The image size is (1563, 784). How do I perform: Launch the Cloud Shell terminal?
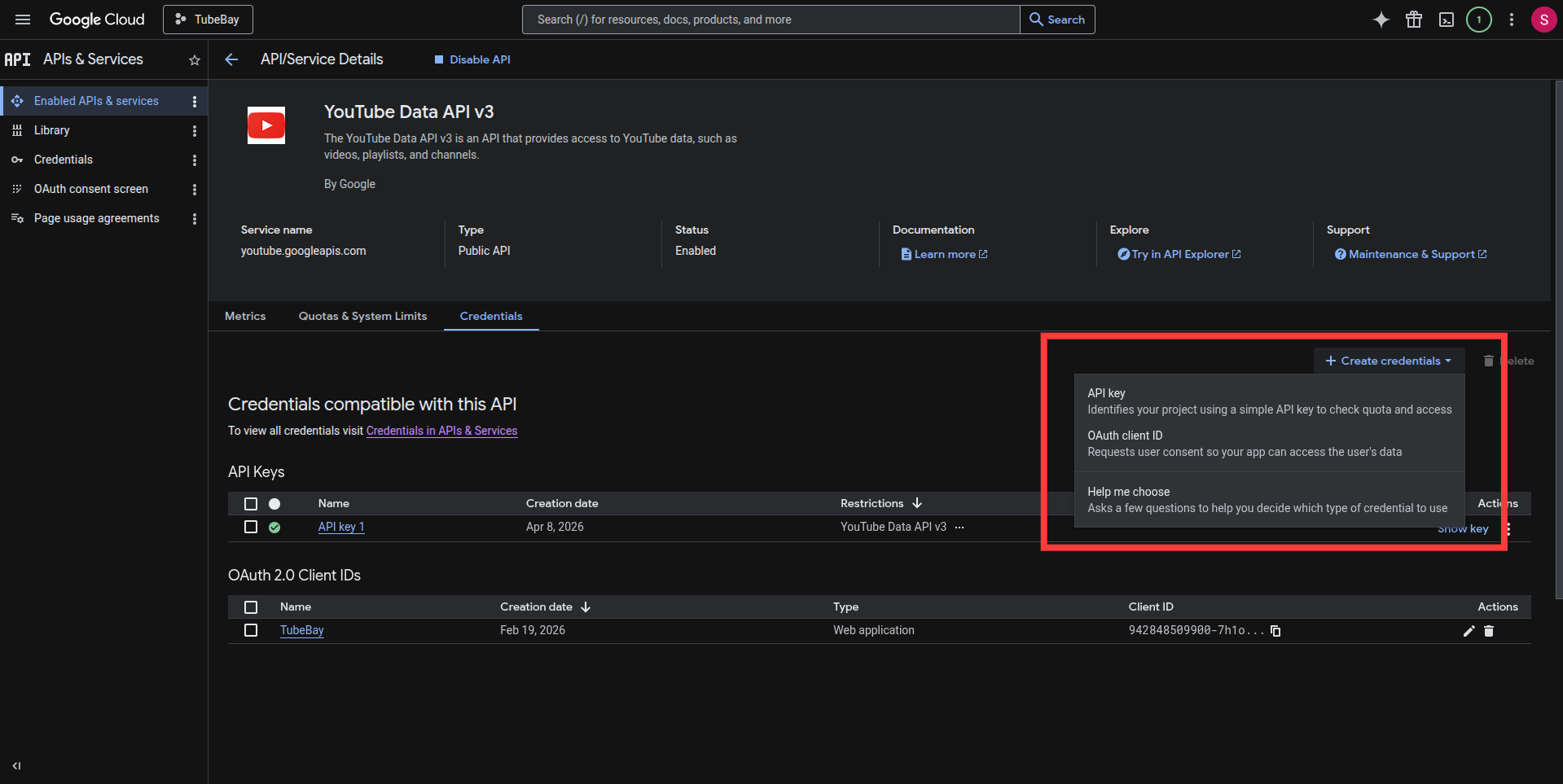[x=1446, y=19]
